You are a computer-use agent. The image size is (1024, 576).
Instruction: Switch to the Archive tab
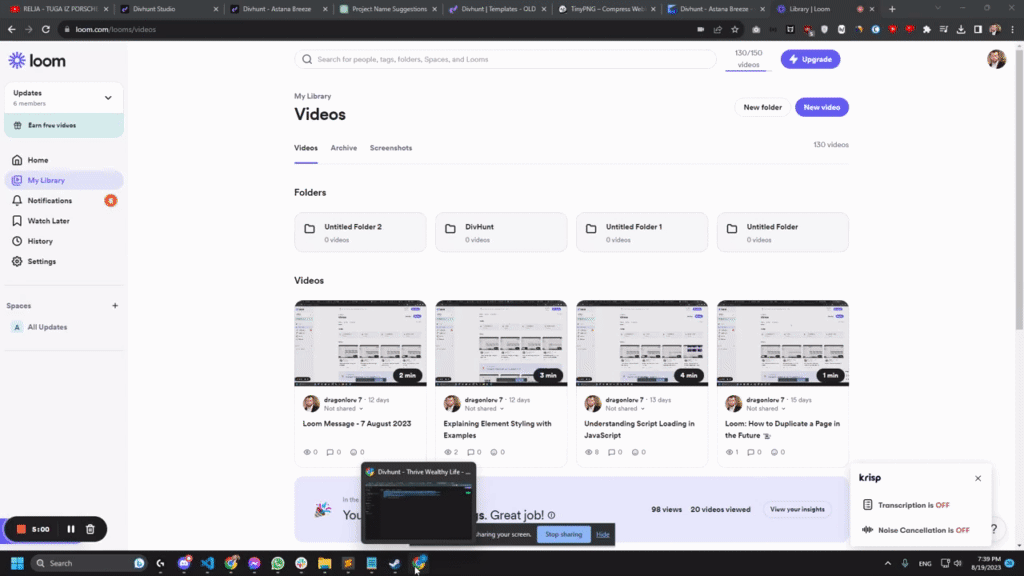344,148
